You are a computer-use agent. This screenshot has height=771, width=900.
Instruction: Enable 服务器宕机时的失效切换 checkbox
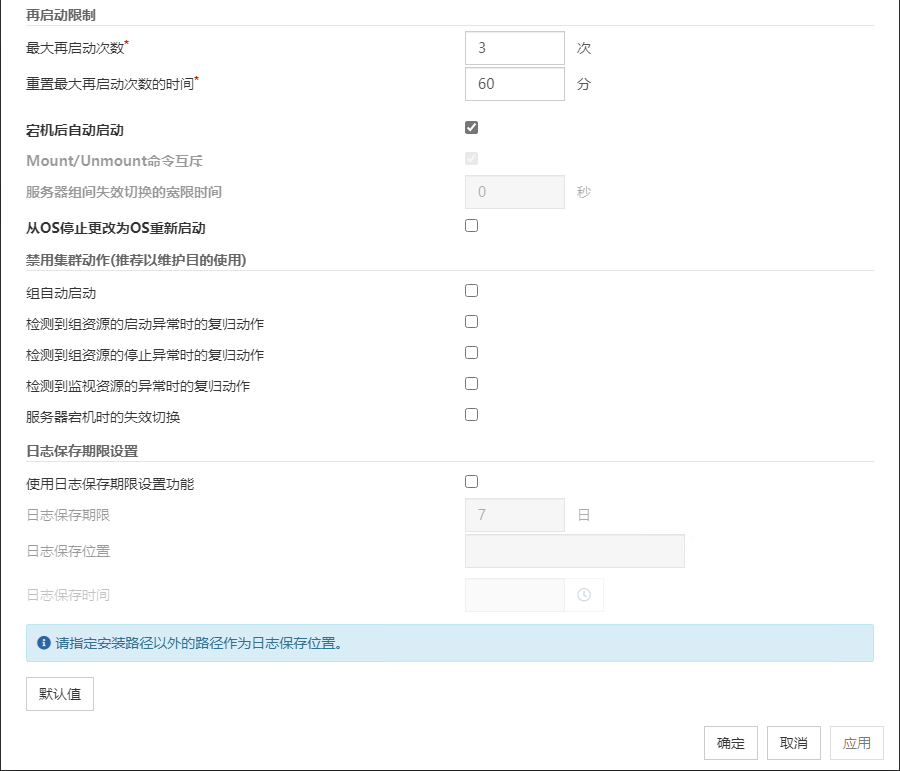tap(472, 415)
